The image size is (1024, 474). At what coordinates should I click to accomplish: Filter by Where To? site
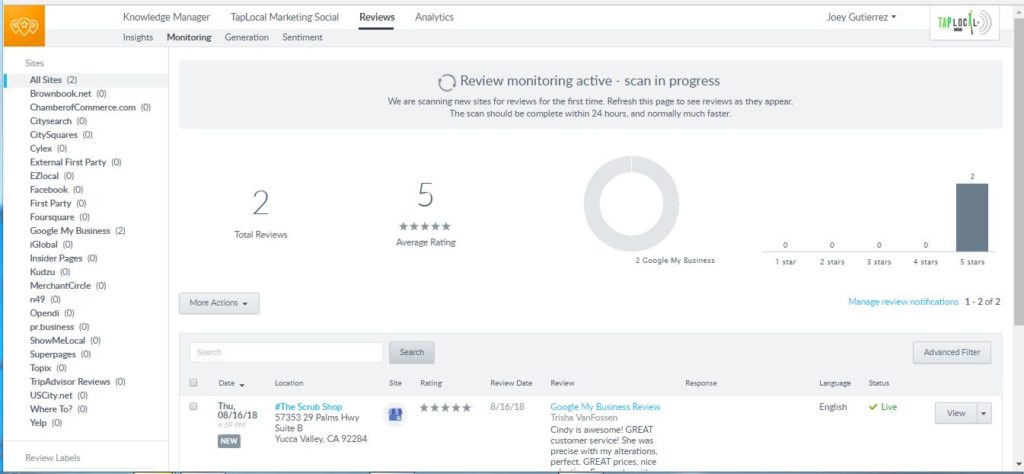pos(59,409)
